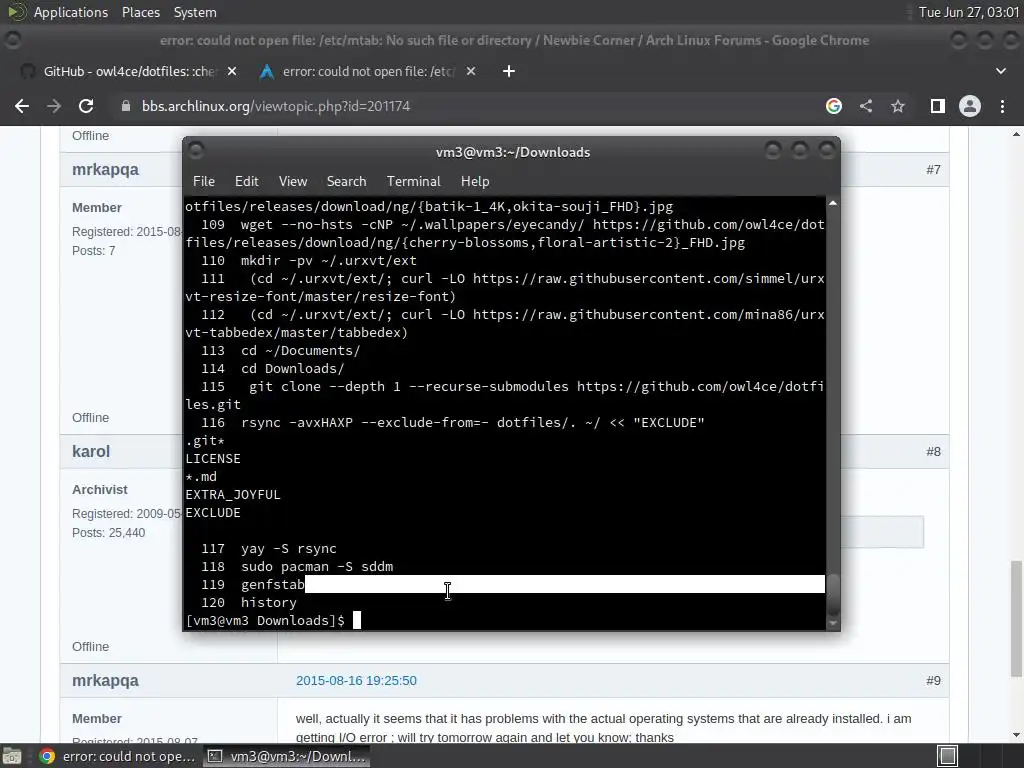Click the address bar URL
The width and height of the screenshot is (1024, 768).
(x=276, y=106)
